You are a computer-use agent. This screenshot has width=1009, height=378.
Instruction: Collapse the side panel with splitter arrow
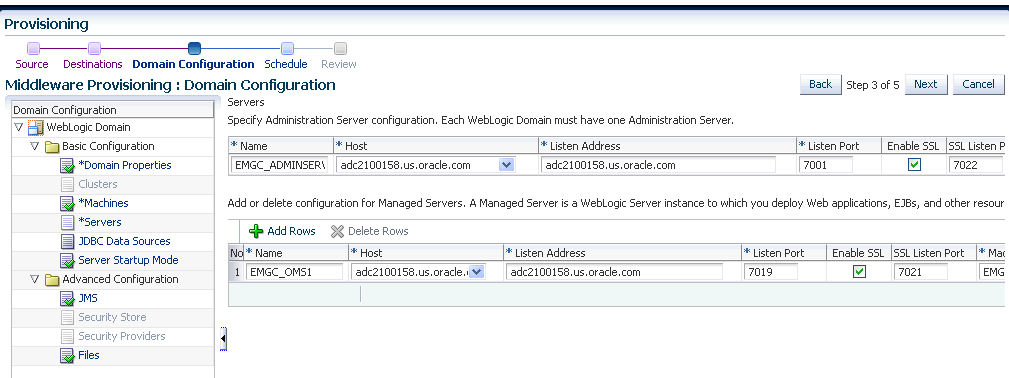223,338
